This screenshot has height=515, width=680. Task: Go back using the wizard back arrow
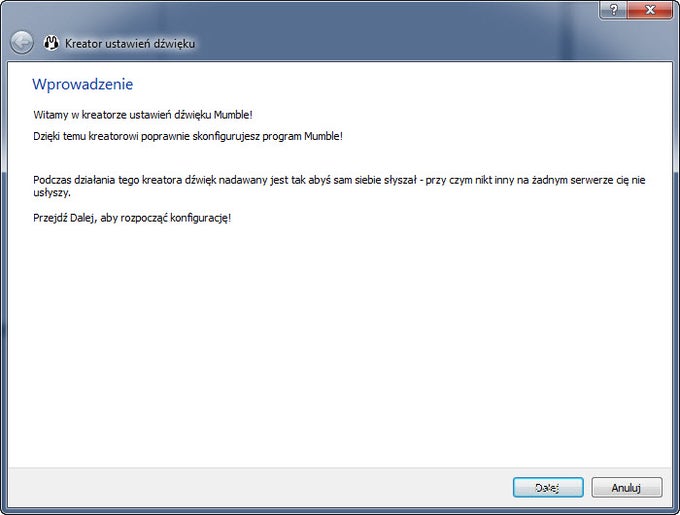pos(21,42)
